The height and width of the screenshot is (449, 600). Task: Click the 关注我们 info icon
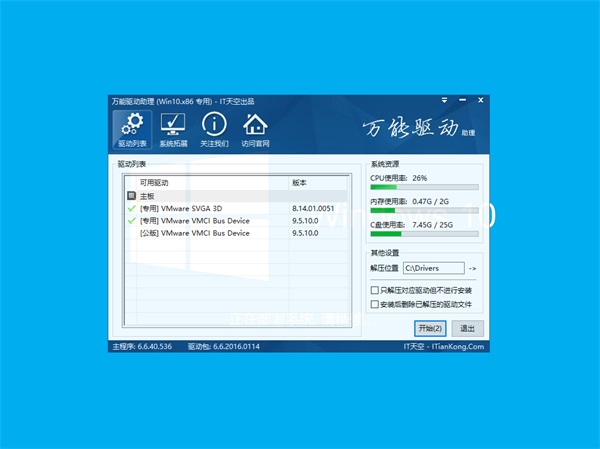point(214,130)
